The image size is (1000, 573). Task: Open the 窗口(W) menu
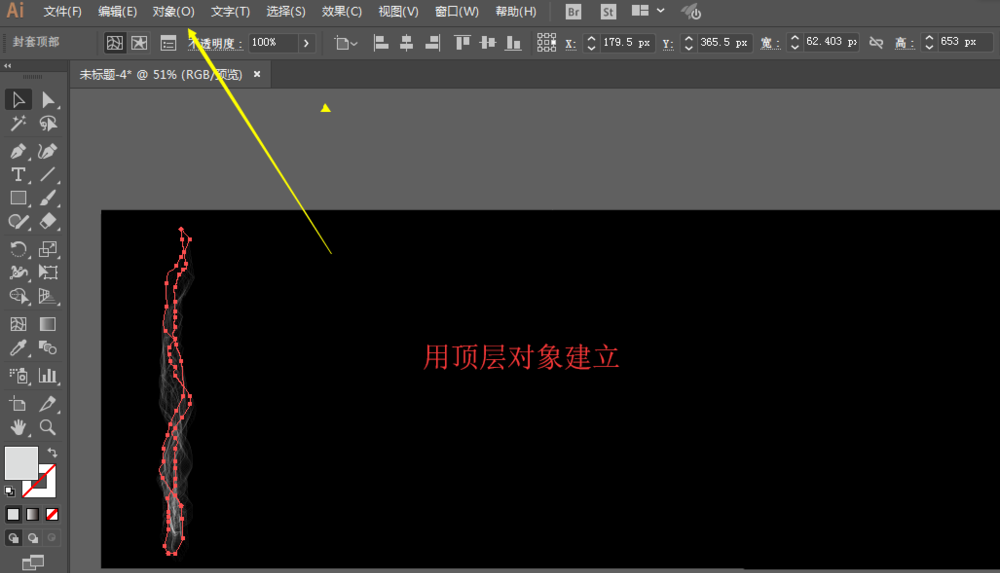click(x=457, y=11)
